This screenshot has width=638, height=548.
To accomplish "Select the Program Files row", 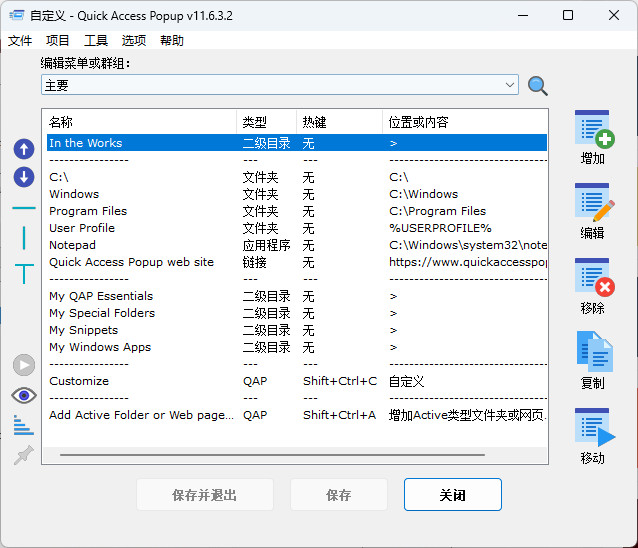I will (297, 211).
